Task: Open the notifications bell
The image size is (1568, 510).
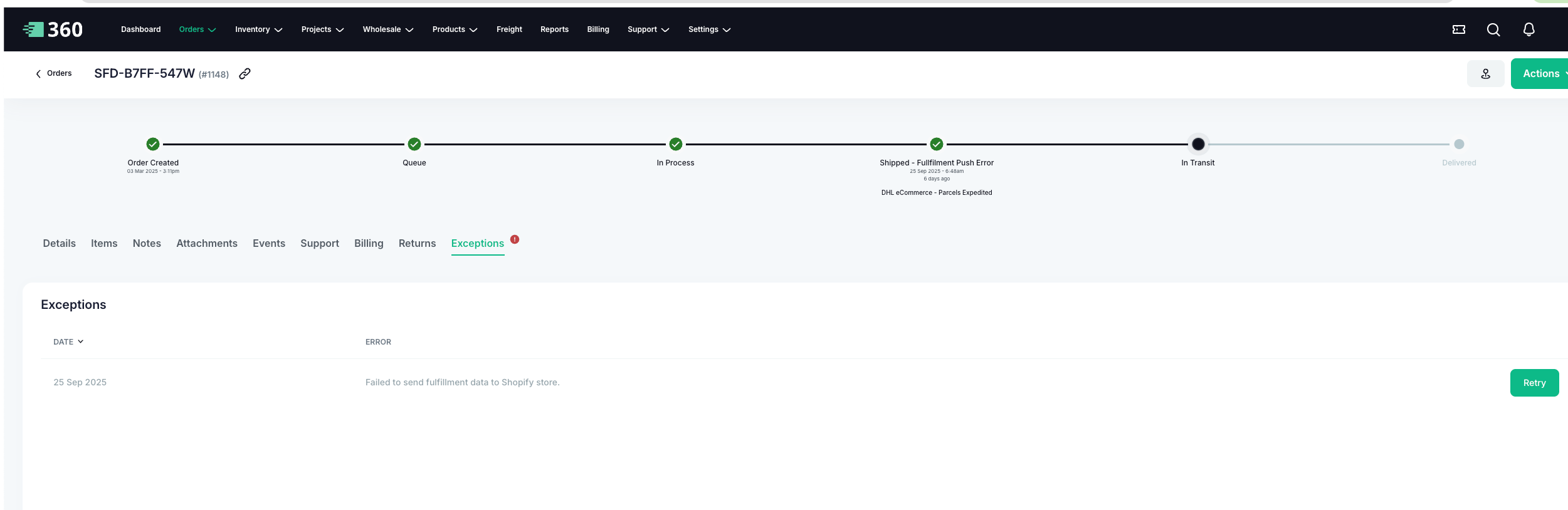Action: [1529, 29]
